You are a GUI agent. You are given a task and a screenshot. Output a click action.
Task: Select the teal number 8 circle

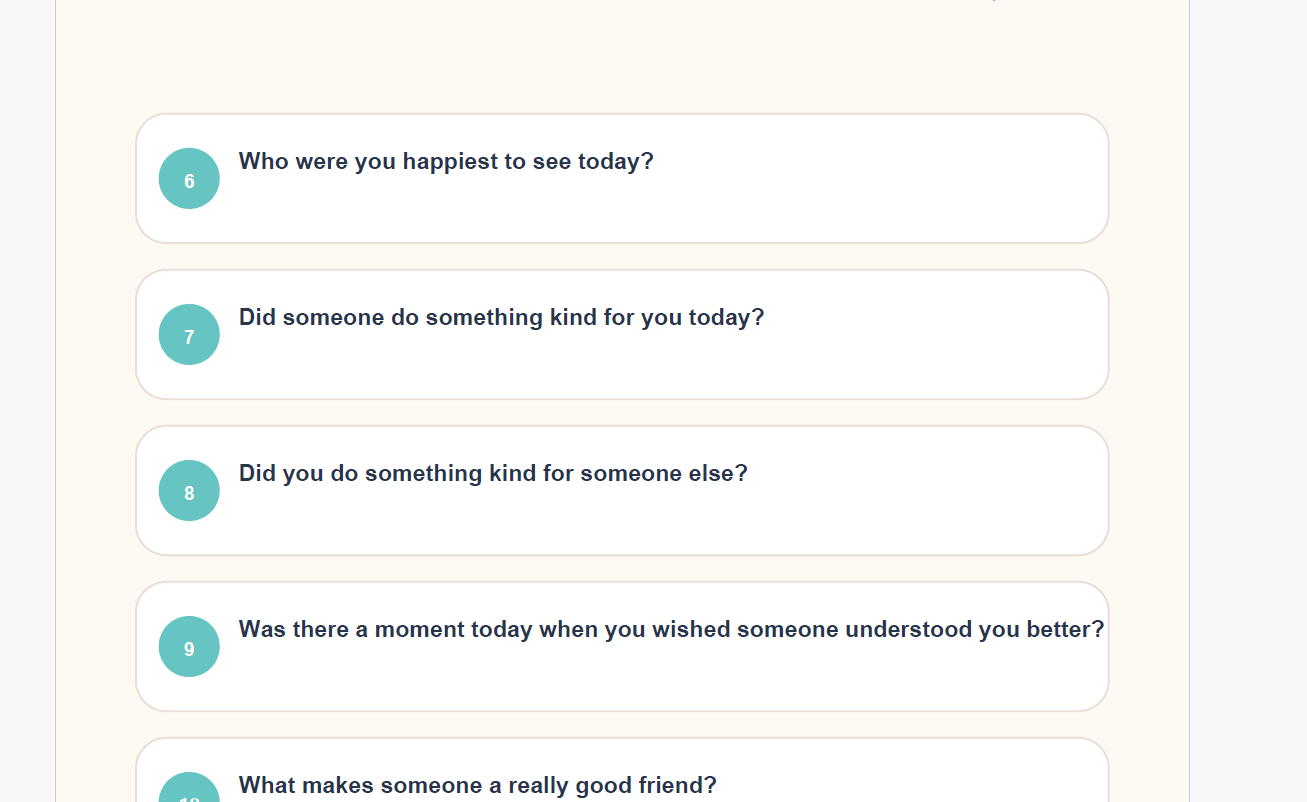(x=189, y=490)
